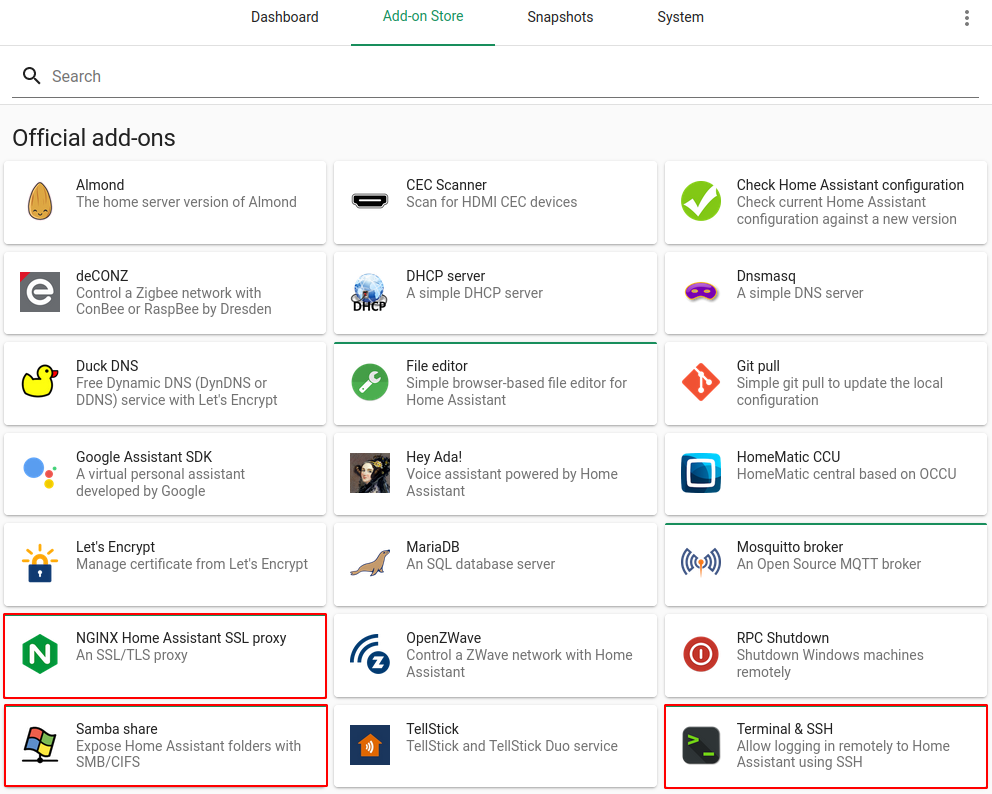992x794 pixels.
Task: Click 'Expose Home Assistant folders' description
Action: pos(188,754)
